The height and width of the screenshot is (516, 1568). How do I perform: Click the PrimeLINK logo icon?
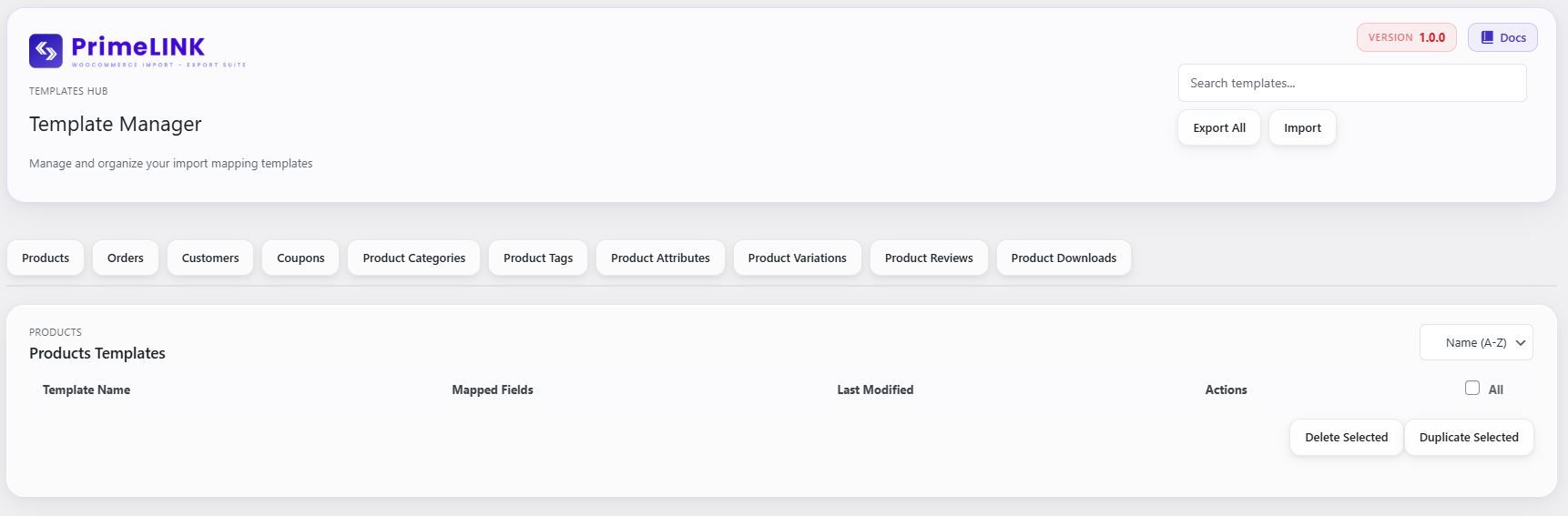click(x=46, y=51)
